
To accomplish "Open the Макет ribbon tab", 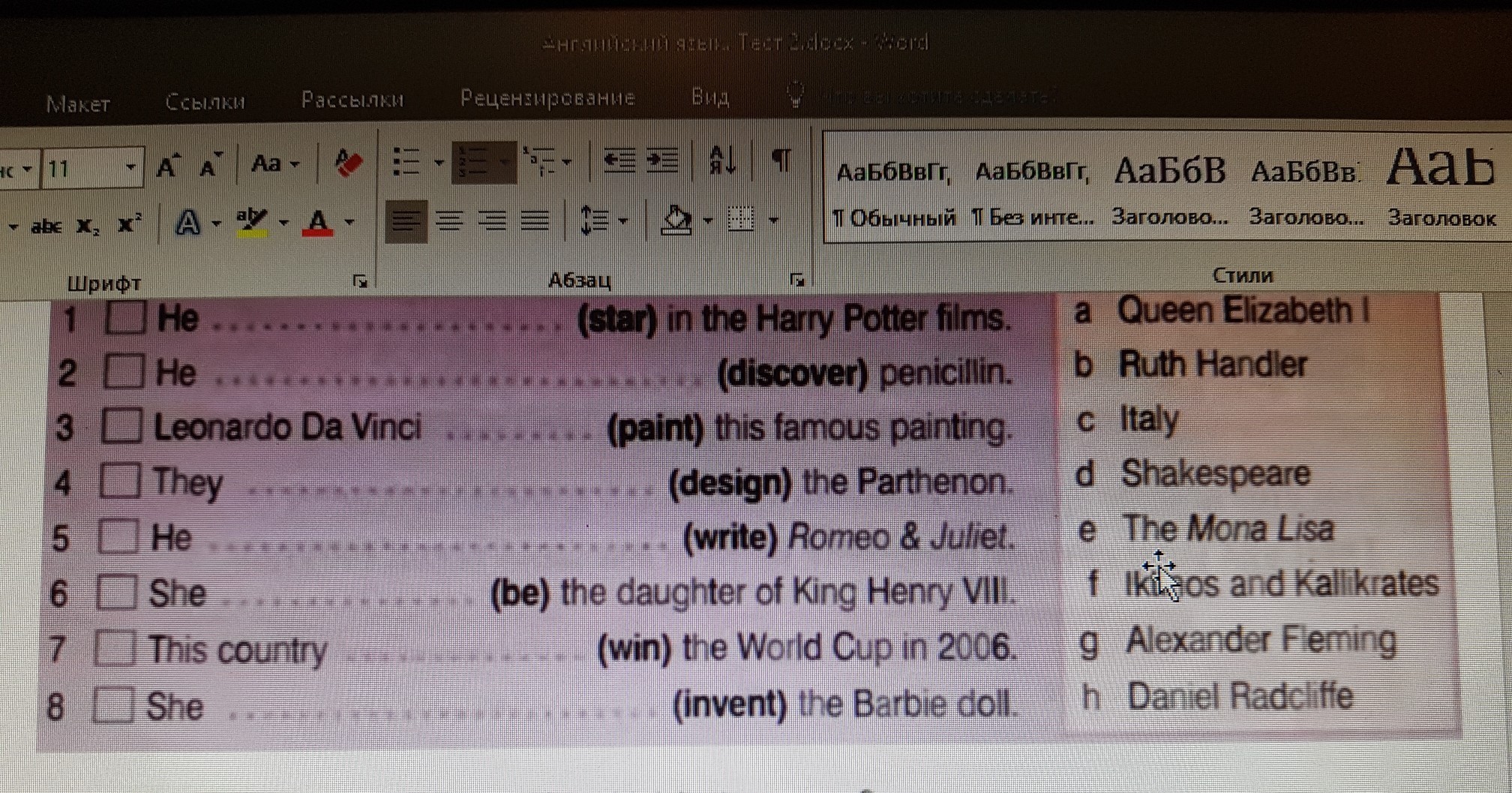I will click(78, 104).
